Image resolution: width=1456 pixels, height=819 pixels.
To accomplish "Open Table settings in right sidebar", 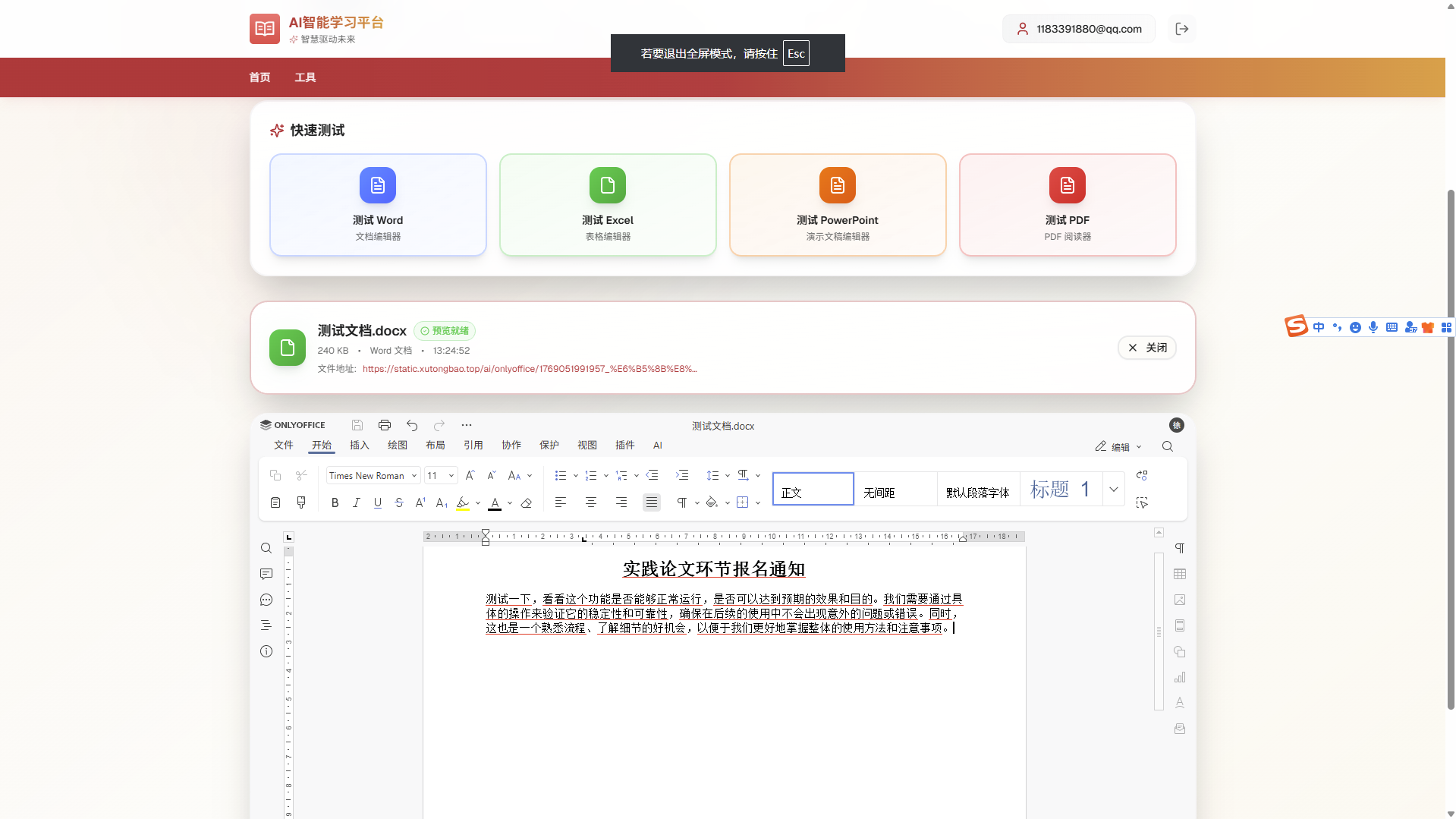I will (x=1180, y=574).
